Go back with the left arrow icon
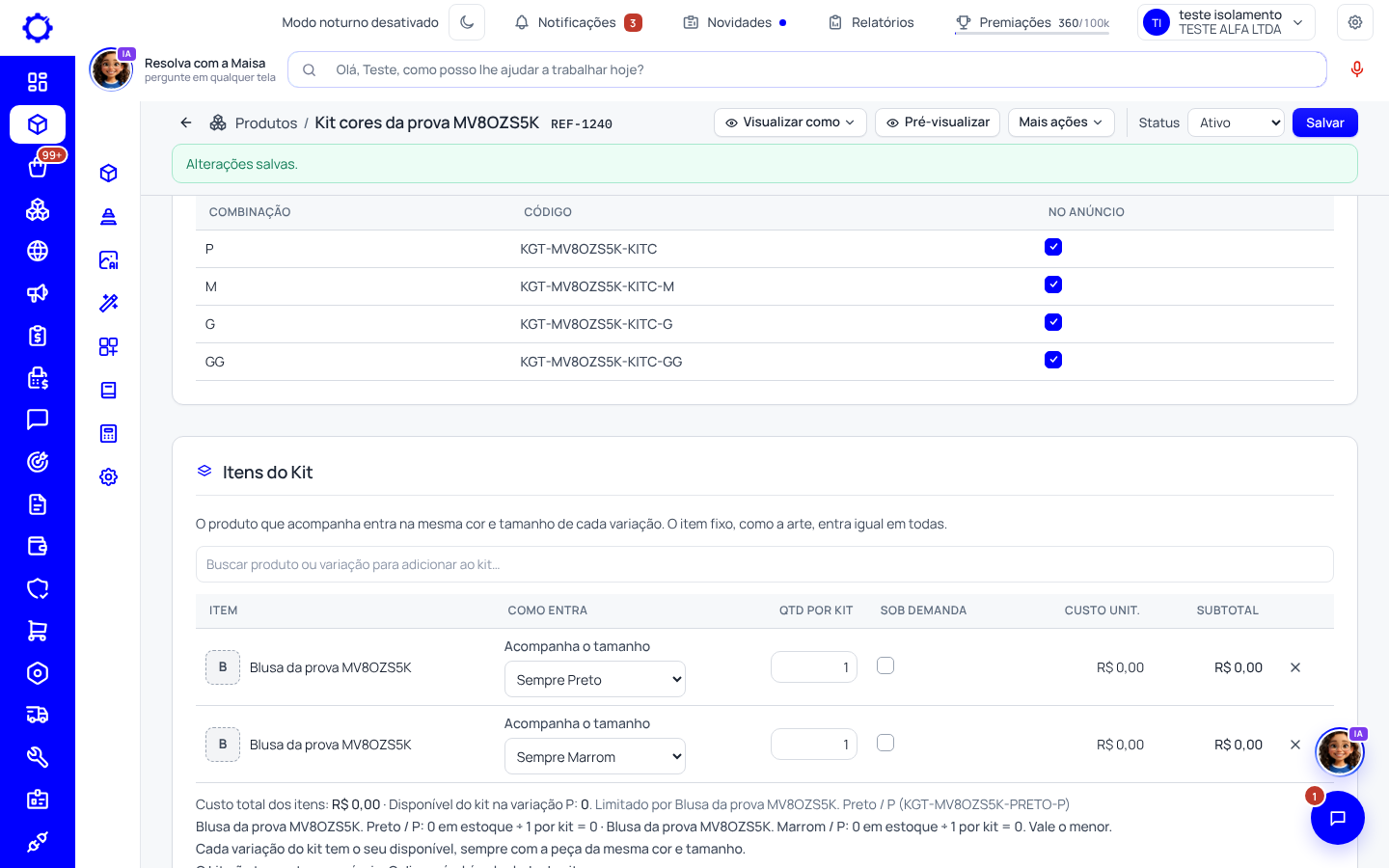This screenshot has height=868, width=1389. coord(186,122)
